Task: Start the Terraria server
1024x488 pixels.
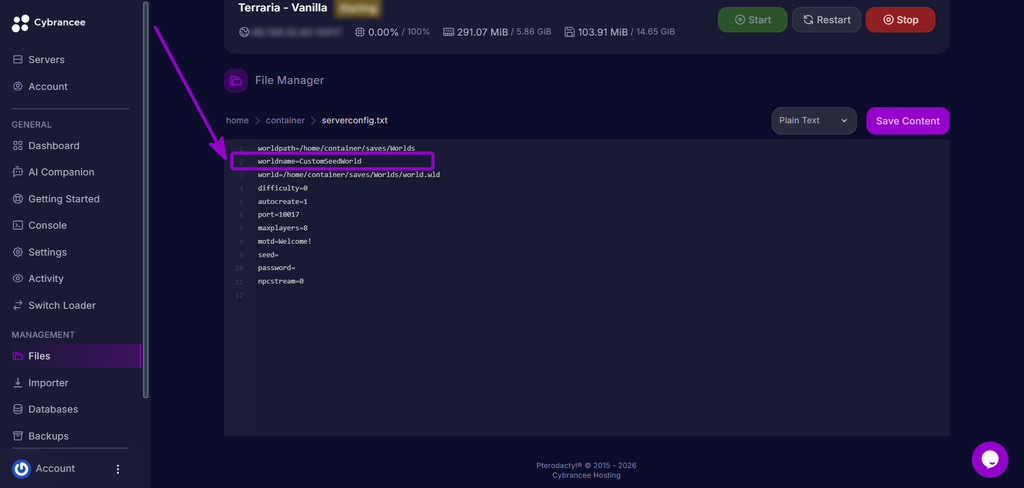Action: (x=752, y=20)
